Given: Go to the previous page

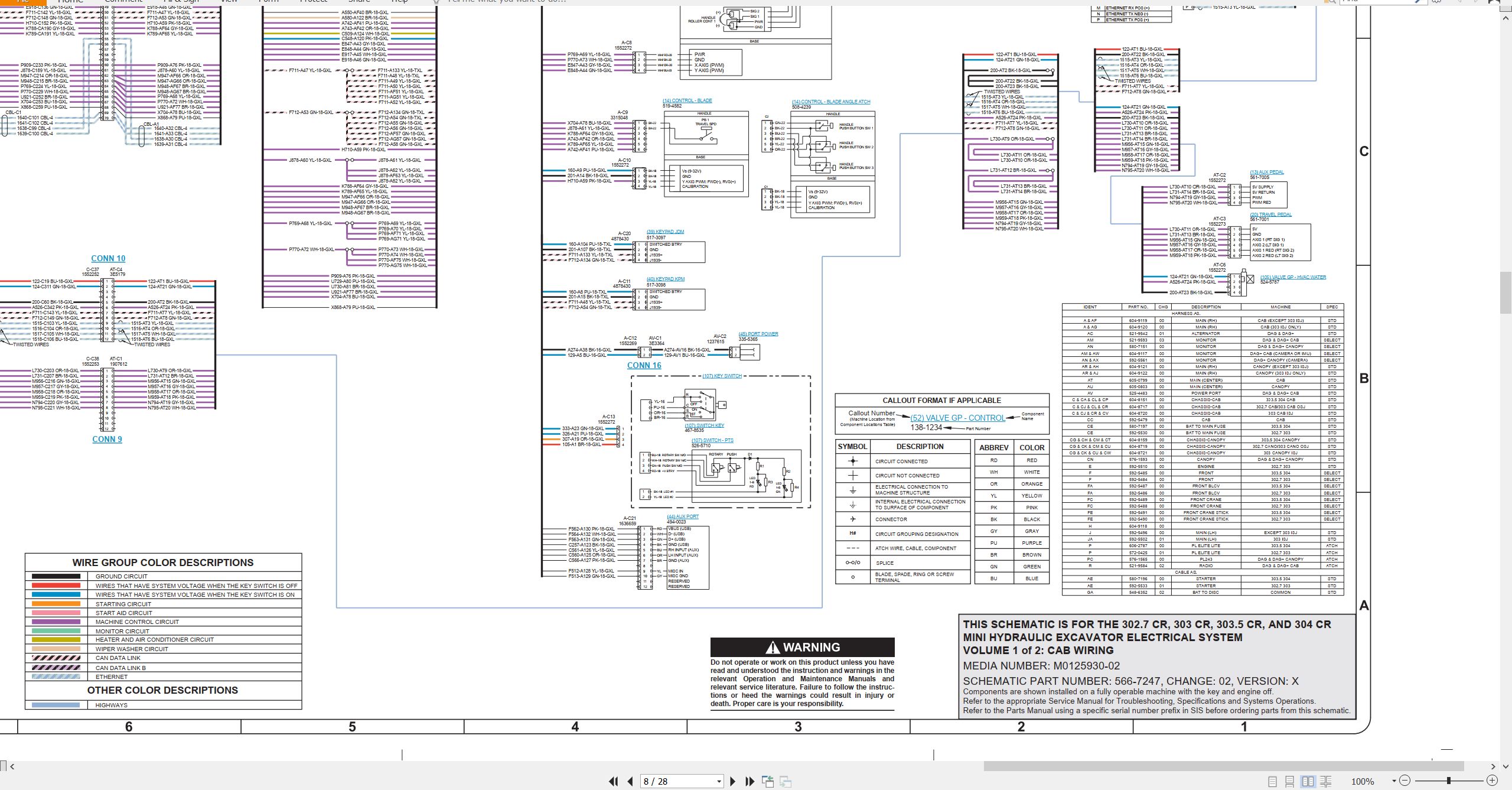Looking at the screenshot, I should click(x=630, y=781).
